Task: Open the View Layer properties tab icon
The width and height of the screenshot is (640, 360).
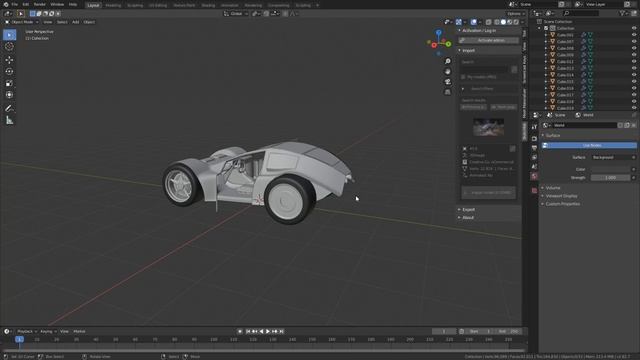Action: tap(534, 158)
